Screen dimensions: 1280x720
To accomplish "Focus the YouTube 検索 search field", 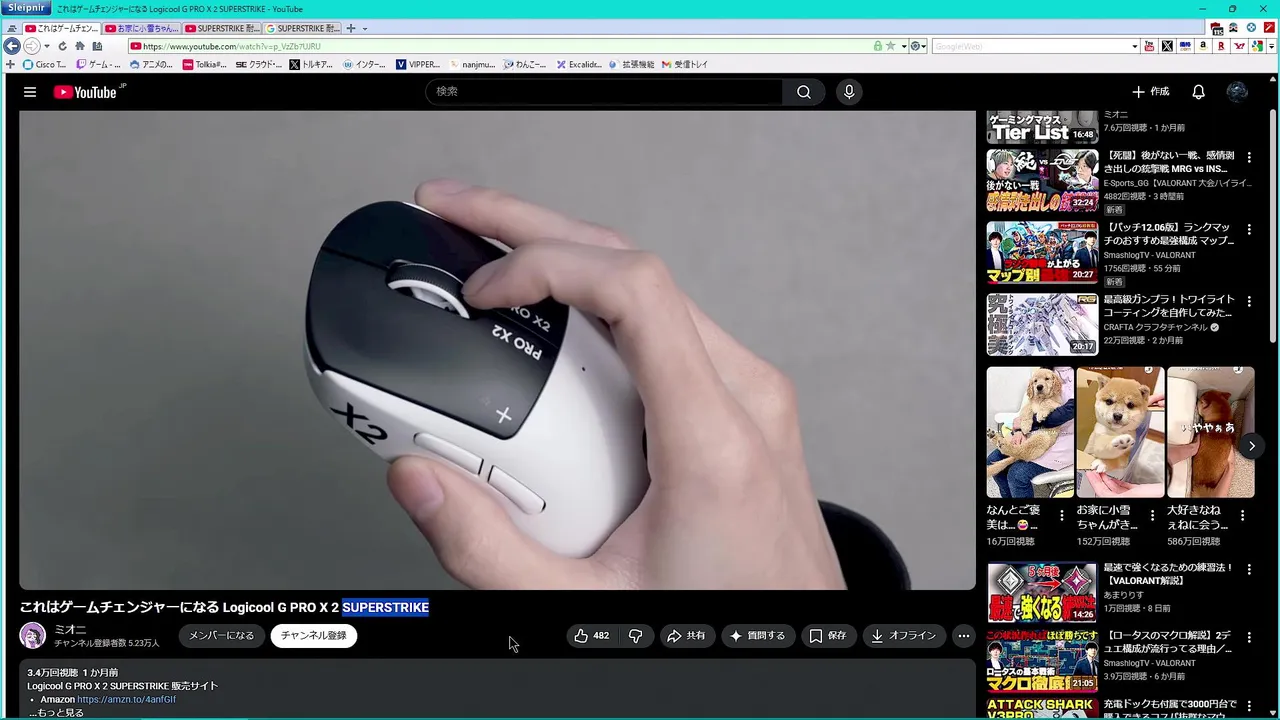I will click(x=605, y=92).
